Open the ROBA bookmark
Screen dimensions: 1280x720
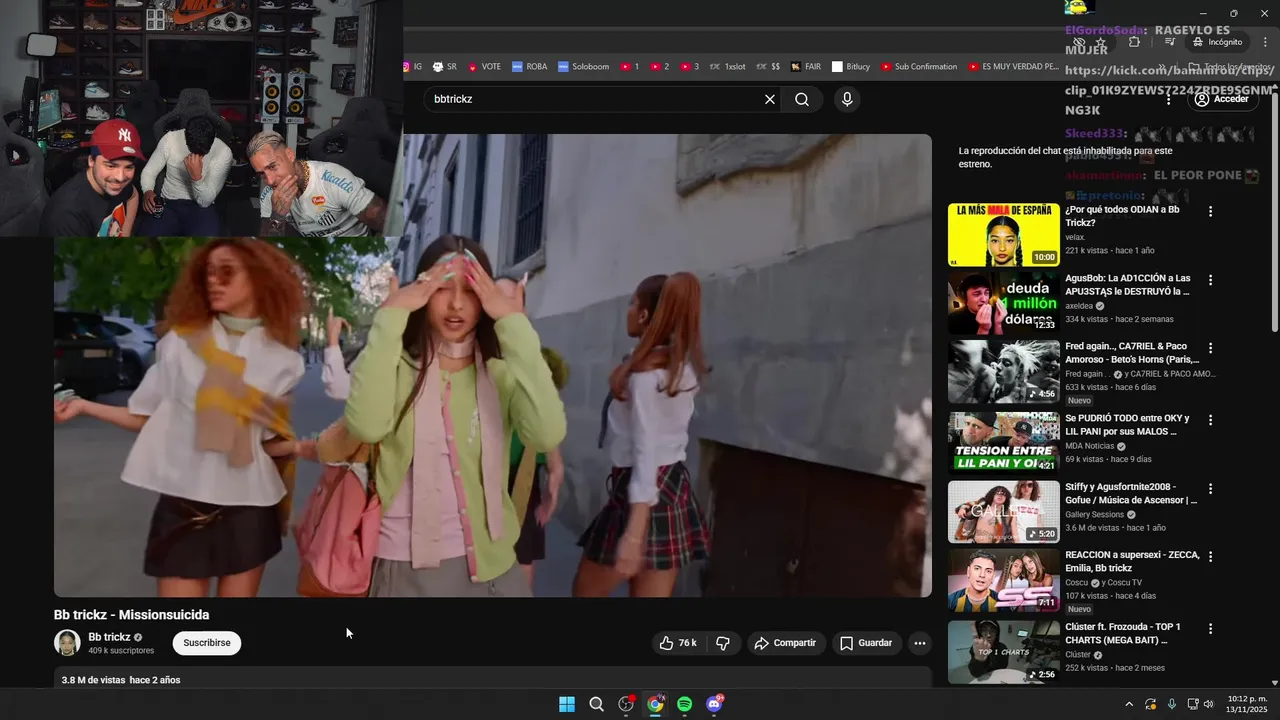(x=529, y=67)
